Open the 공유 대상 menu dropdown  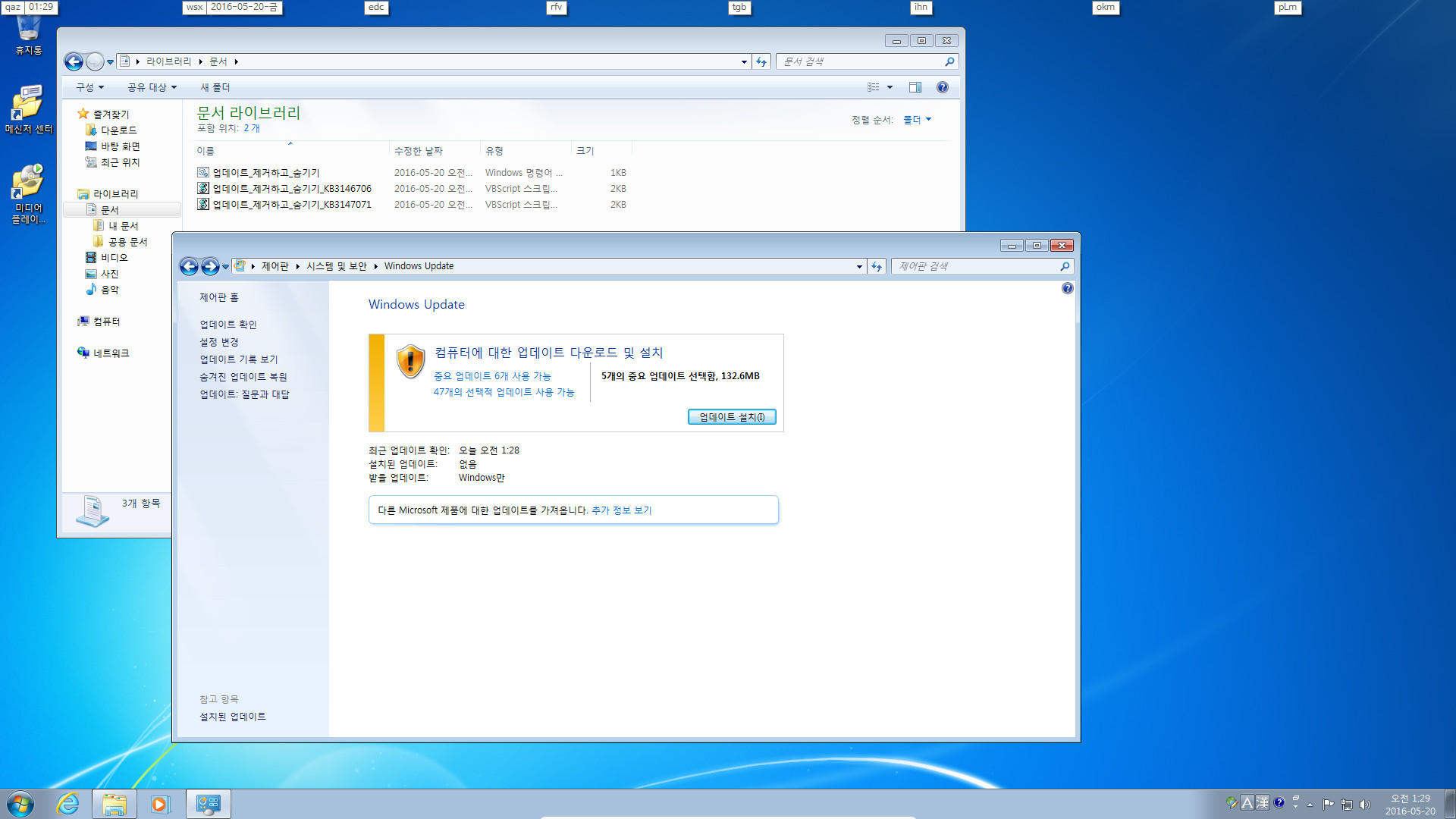pos(152,87)
